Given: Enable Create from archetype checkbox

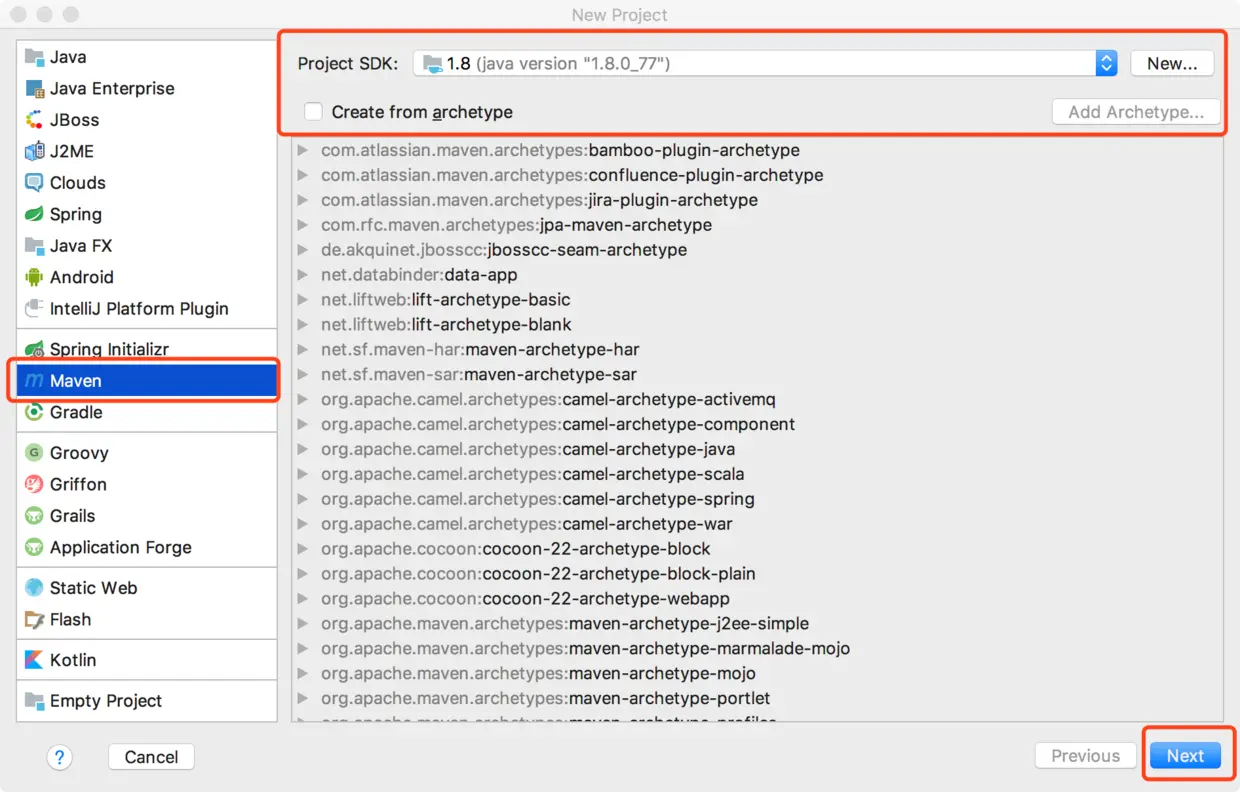Looking at the screenshot, I should 314,112.
